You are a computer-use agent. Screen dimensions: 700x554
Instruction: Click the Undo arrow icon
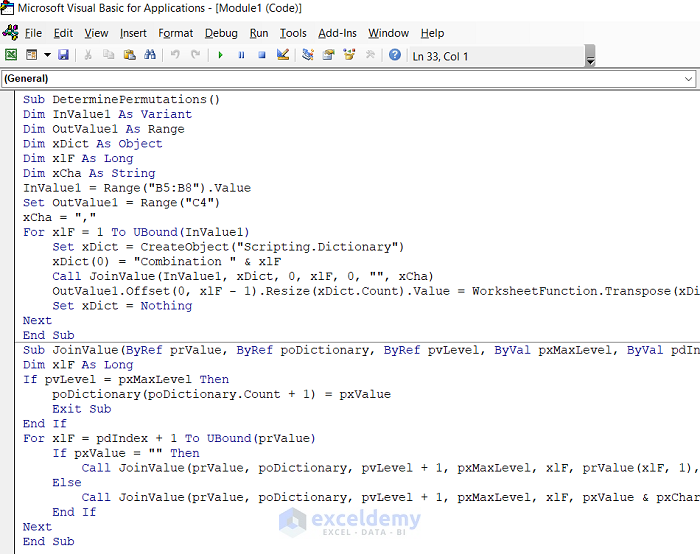point(175,55)
